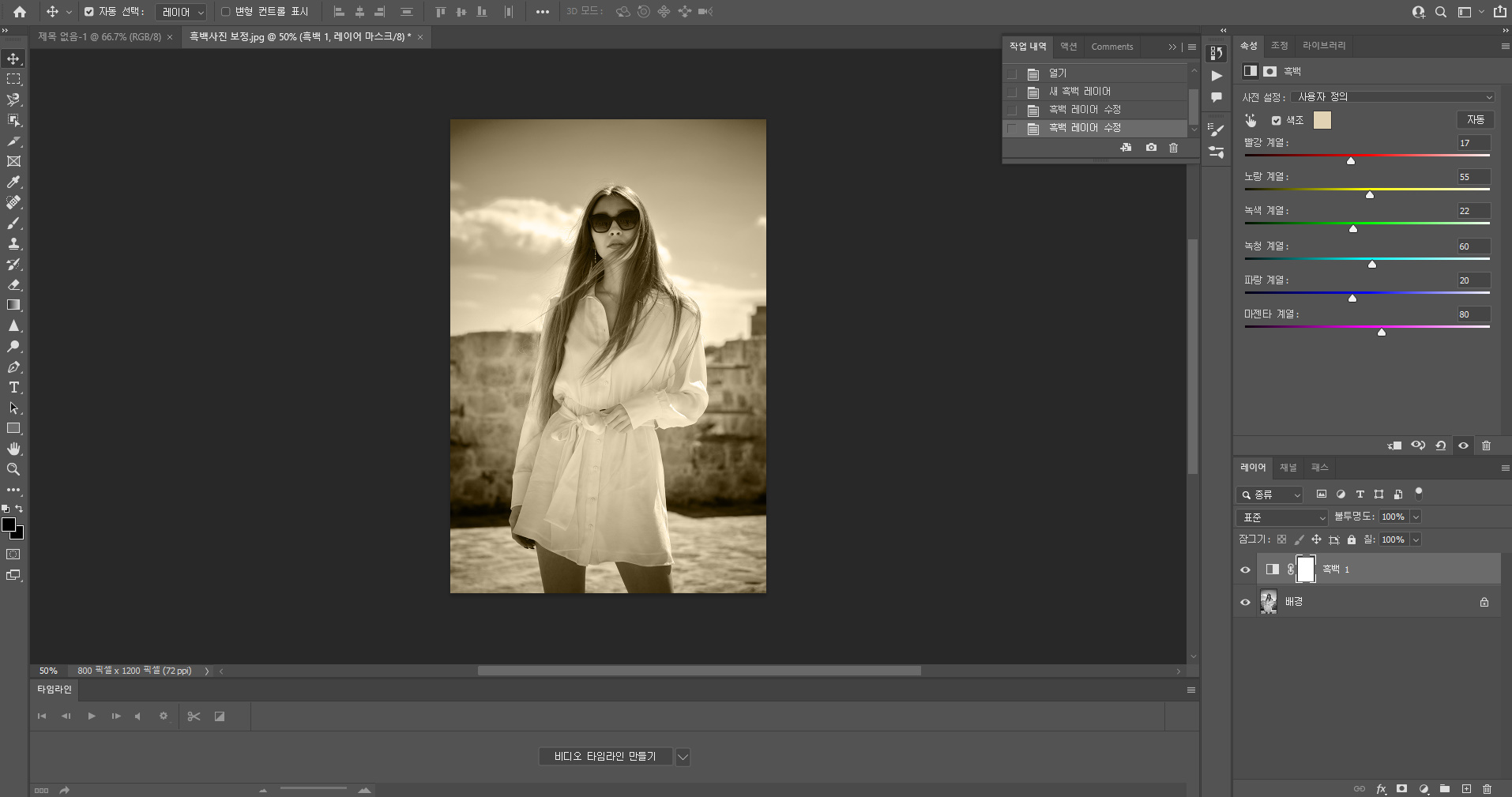
Task: Select the Gradient tool
Action: click(x=13, y=305)
